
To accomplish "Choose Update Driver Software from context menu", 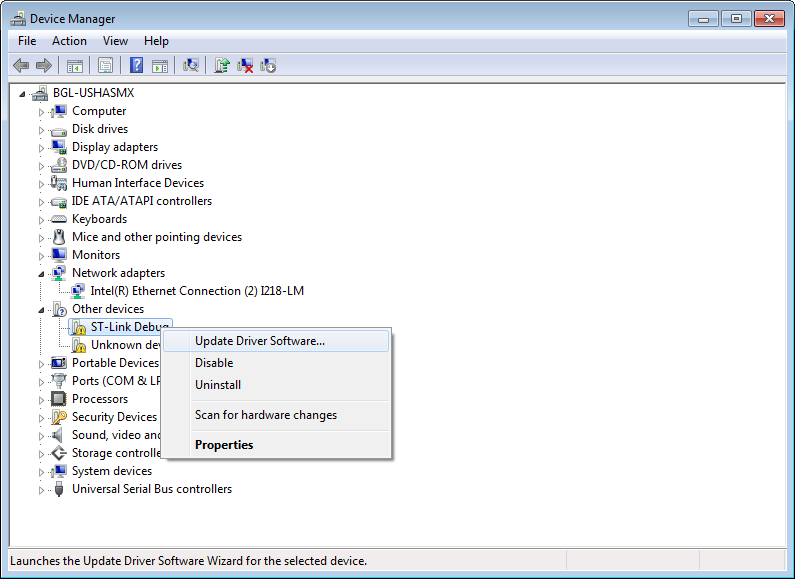I will [x=260, y=341].
